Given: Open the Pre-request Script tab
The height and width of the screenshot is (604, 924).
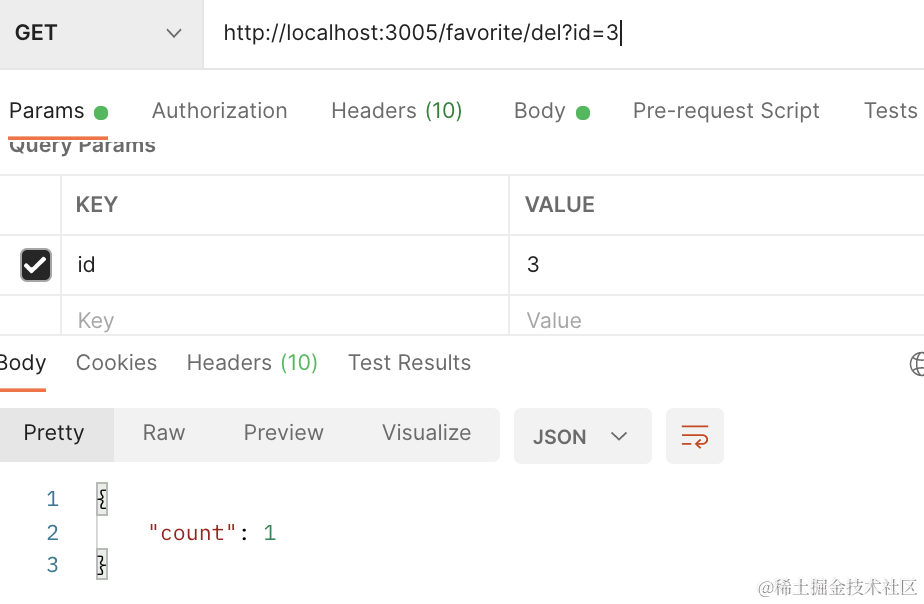Looking at the screenshot, I should pos(726,111).
